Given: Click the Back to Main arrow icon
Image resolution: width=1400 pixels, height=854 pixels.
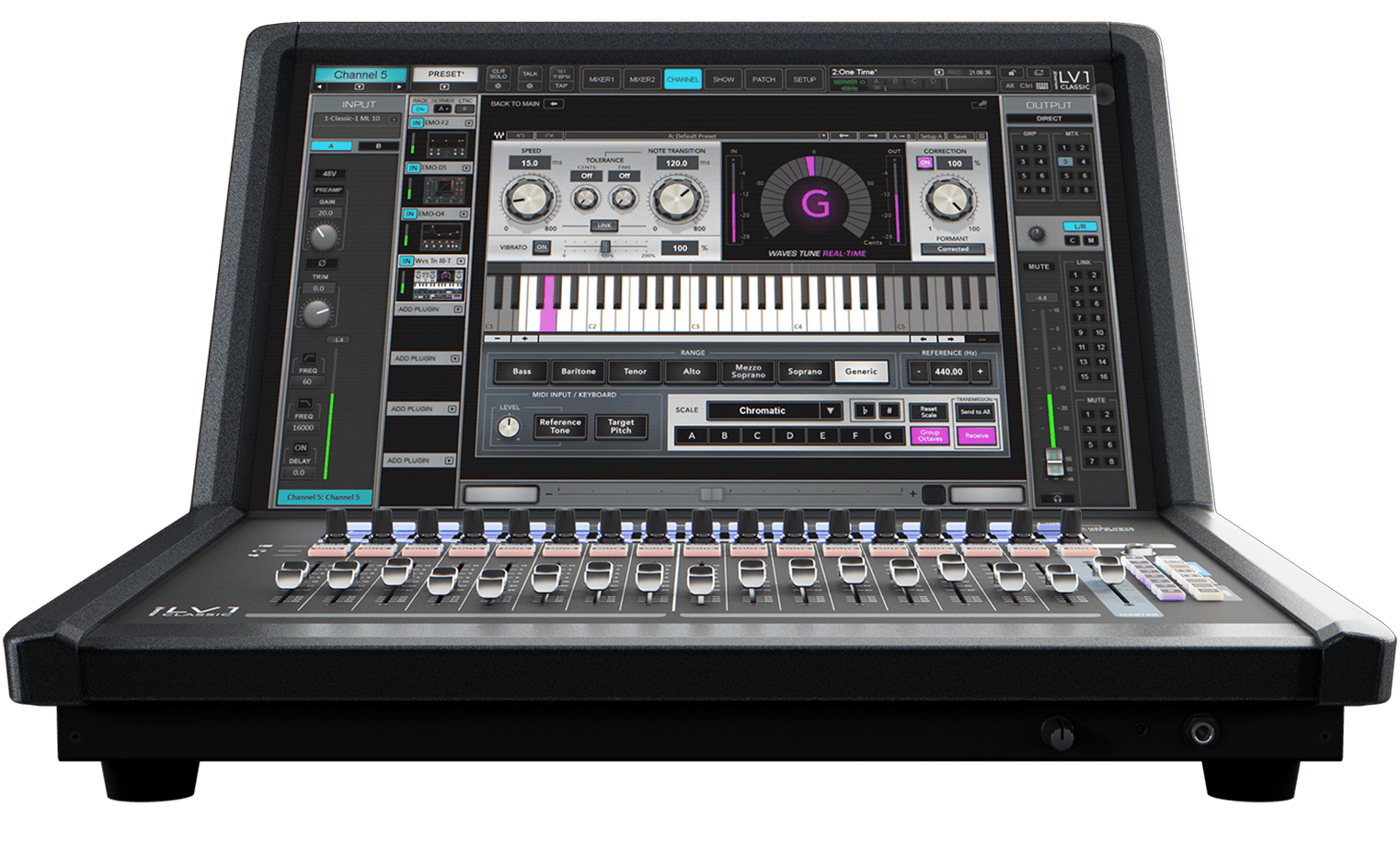Looking at the screenshot, I should coord(554,104).
